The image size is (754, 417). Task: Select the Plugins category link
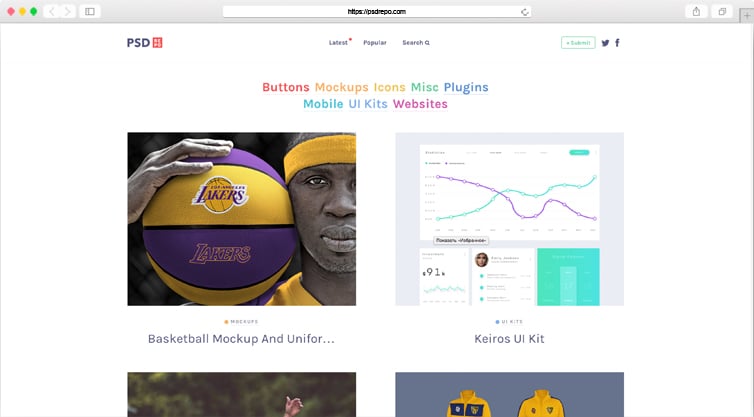point(466,87)
